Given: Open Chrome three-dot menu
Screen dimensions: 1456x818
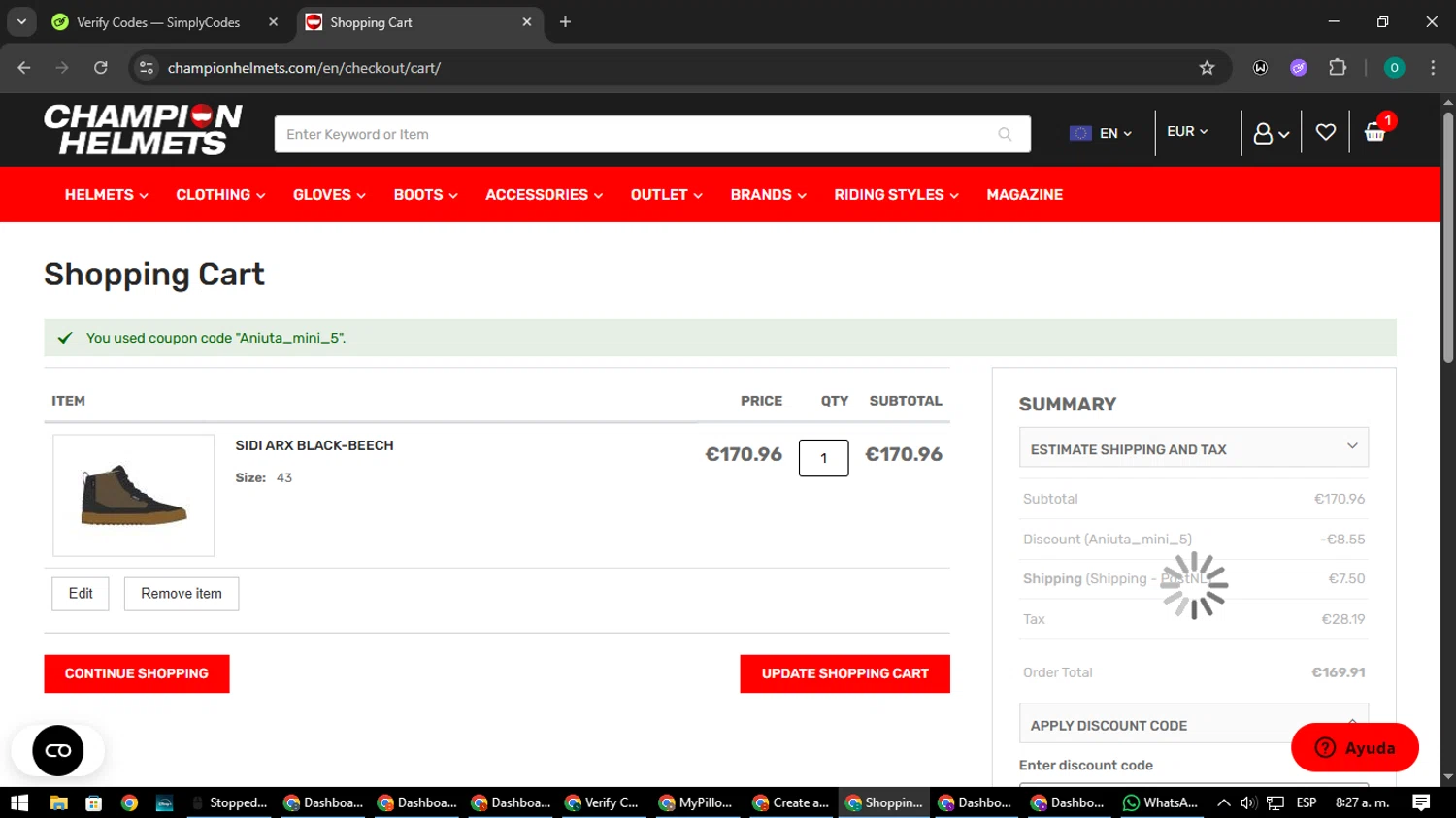Looking at the screenshot, I should [1433, 68].
